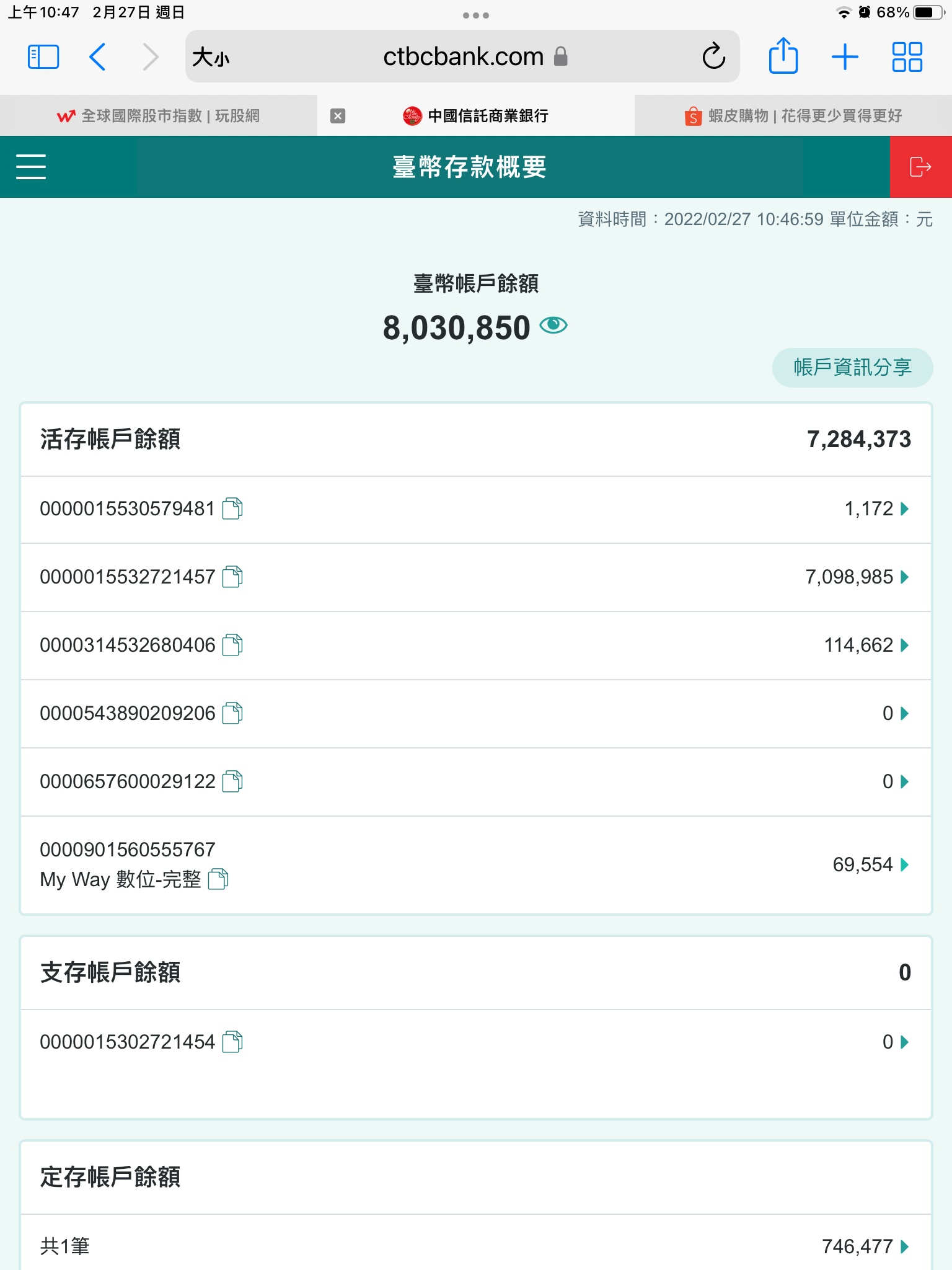Screen dimensions: 952x1270
Task: Reload the page with refresh button
Action: (713, 57)
